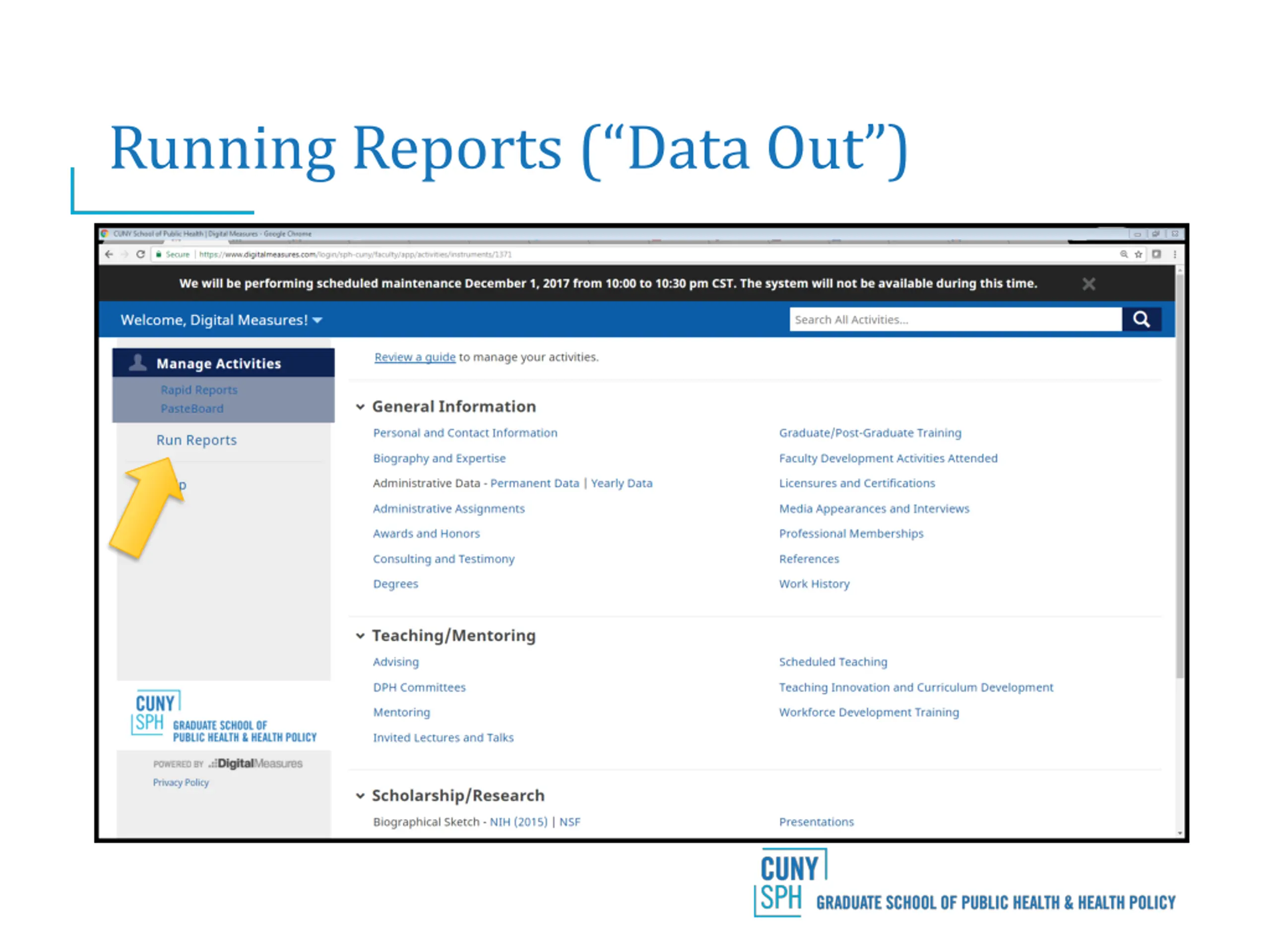The image size is (1270, 952).
Task: Click the Review a guide link
Action: click(415, 357)
